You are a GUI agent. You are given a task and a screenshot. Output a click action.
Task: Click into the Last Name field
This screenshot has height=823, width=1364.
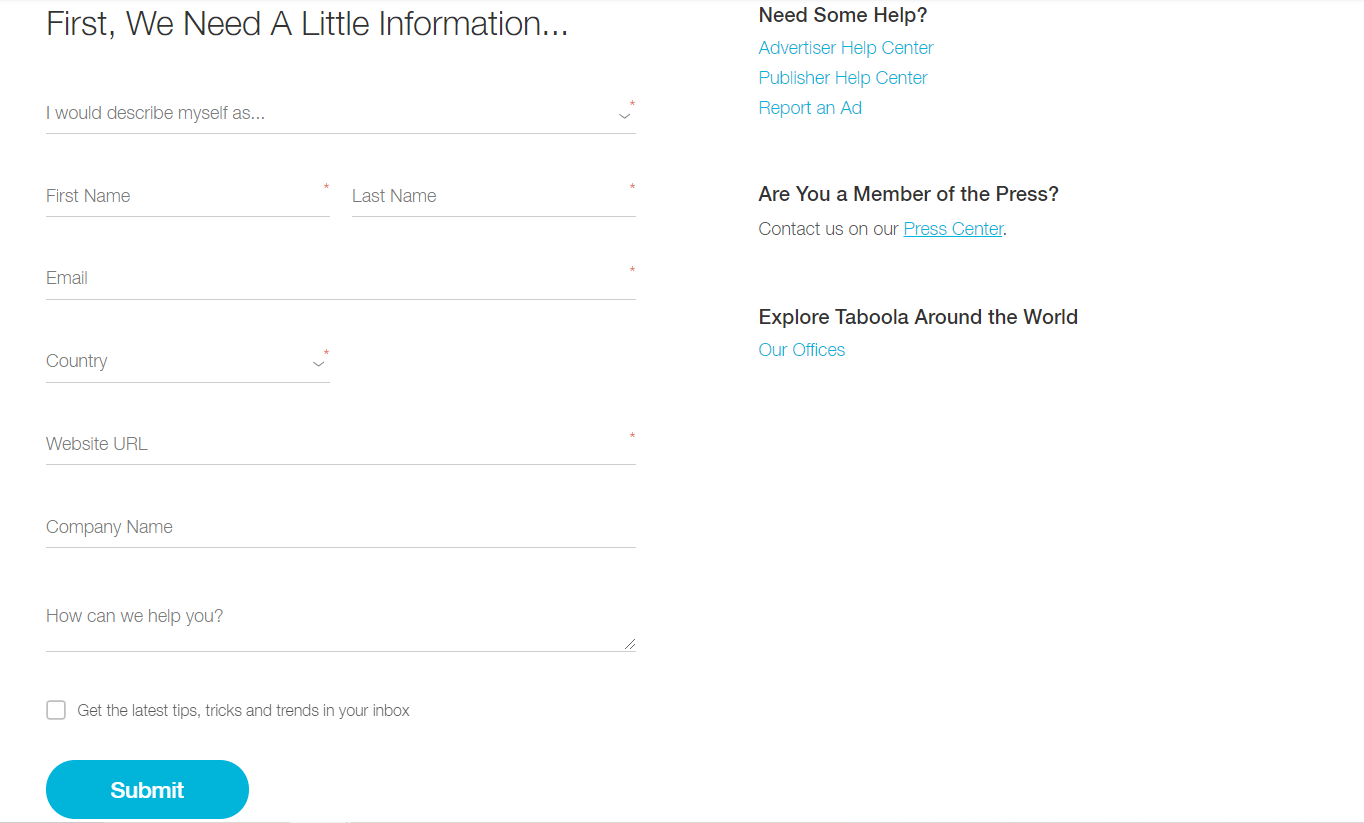point(492,196)
